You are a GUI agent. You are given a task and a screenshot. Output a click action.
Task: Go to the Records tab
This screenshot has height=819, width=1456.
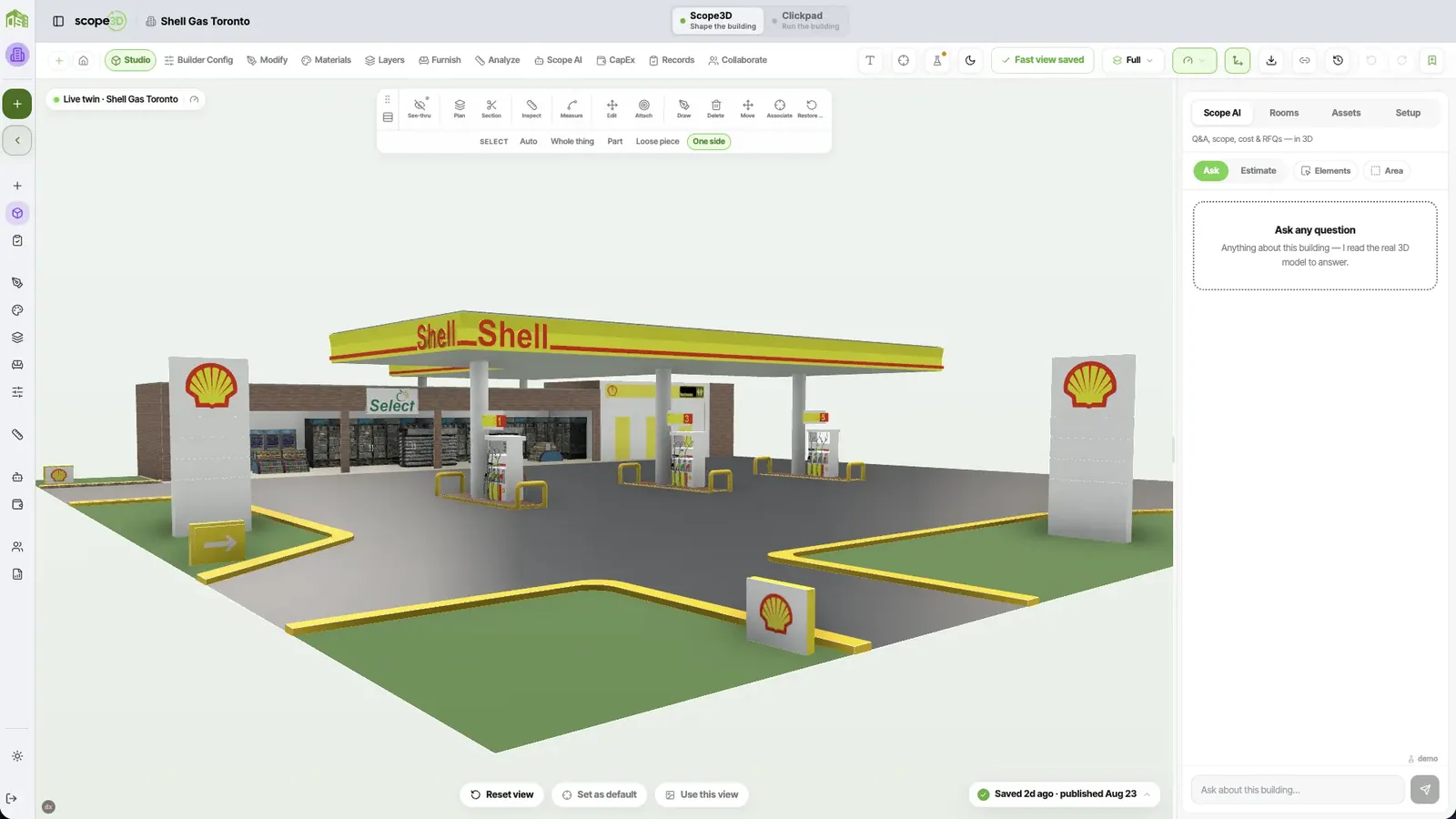click(672, 60)
